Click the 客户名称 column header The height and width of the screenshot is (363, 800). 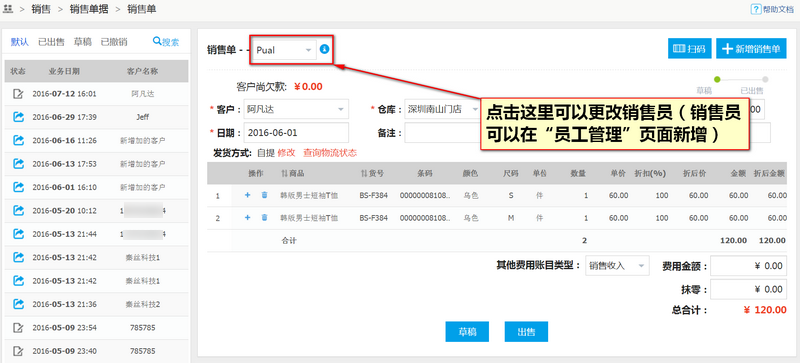click(142, 71)
